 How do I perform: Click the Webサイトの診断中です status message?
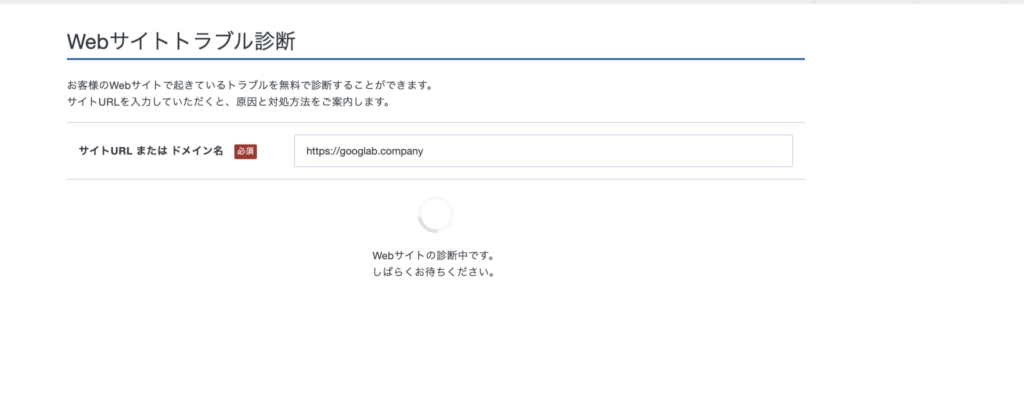tap(433, 255)
